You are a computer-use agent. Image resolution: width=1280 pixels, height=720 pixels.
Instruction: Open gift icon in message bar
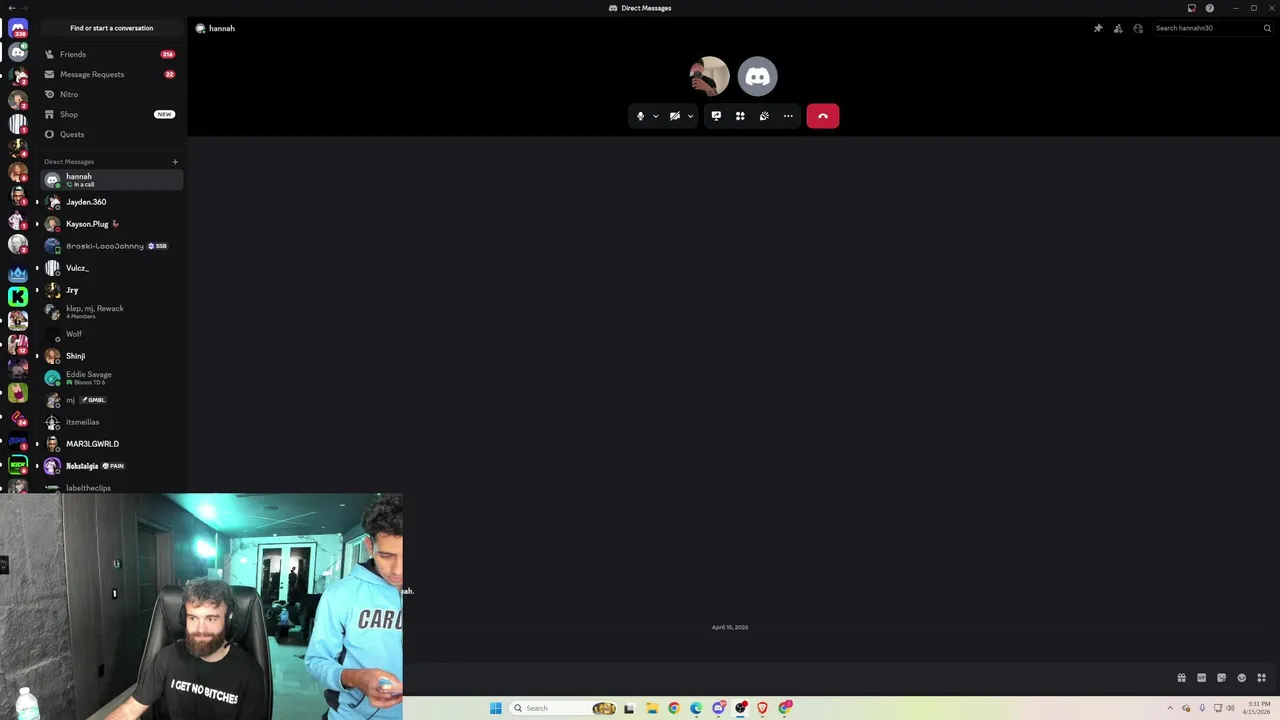coord(1181,678)
